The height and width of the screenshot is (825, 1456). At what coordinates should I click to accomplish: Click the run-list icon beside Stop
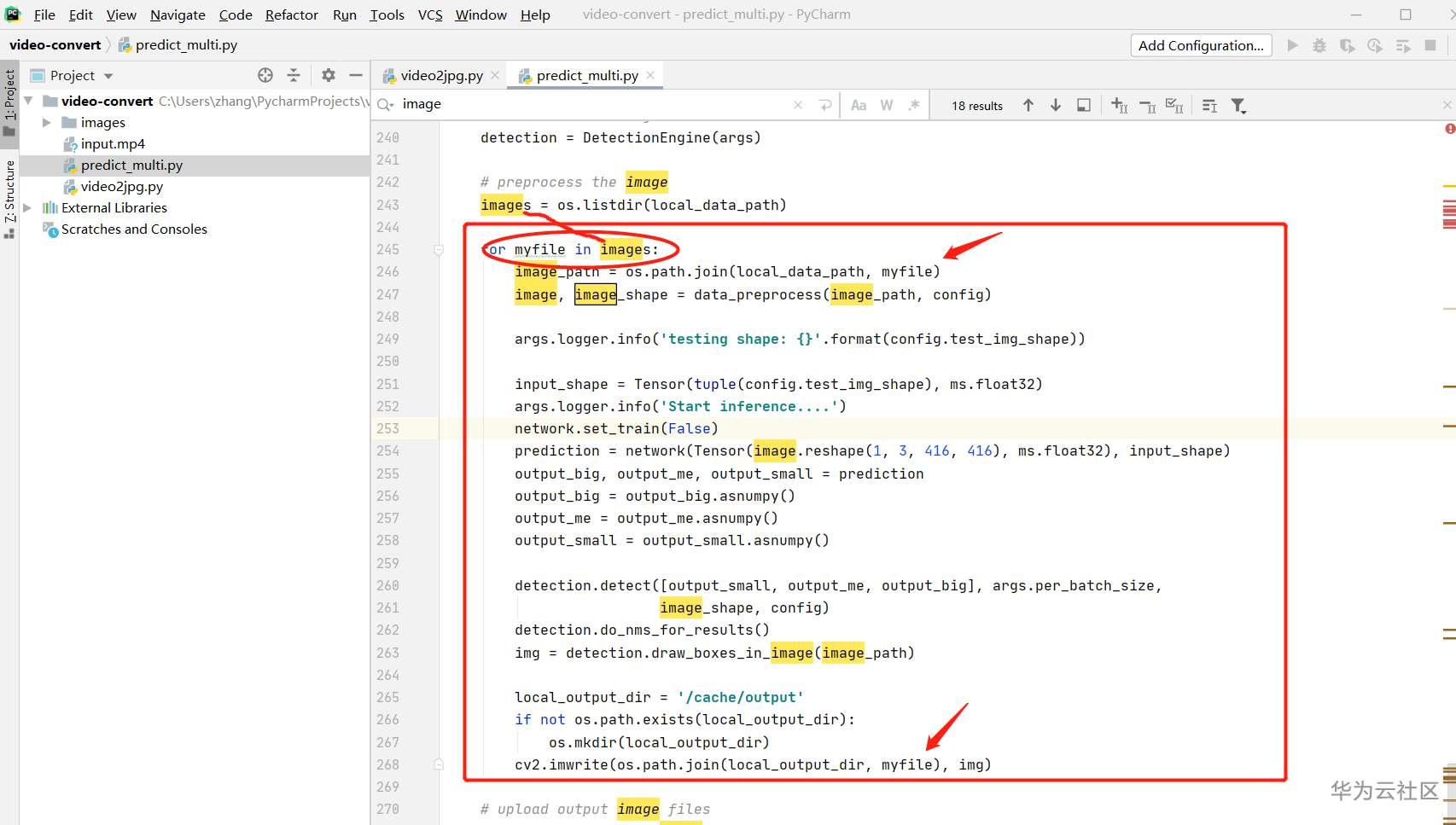coord(1403,45)
